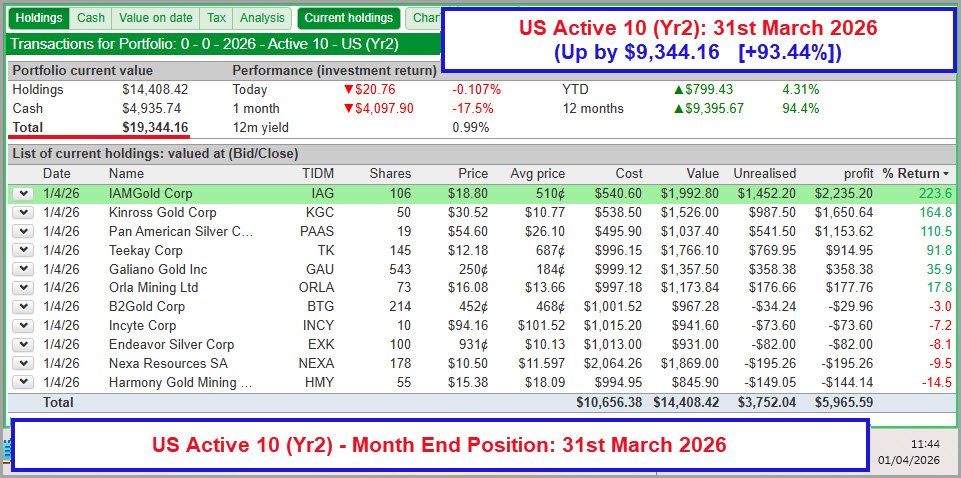Image resolution: width=961 pixels, height=478 pixels.
Task: Select the Harmony Gold Mining row
Action: click(180, 383)
